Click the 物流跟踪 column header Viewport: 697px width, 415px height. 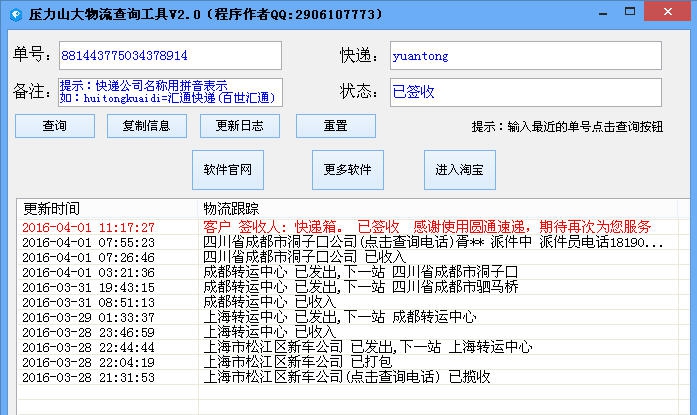(x=438, y=208)
